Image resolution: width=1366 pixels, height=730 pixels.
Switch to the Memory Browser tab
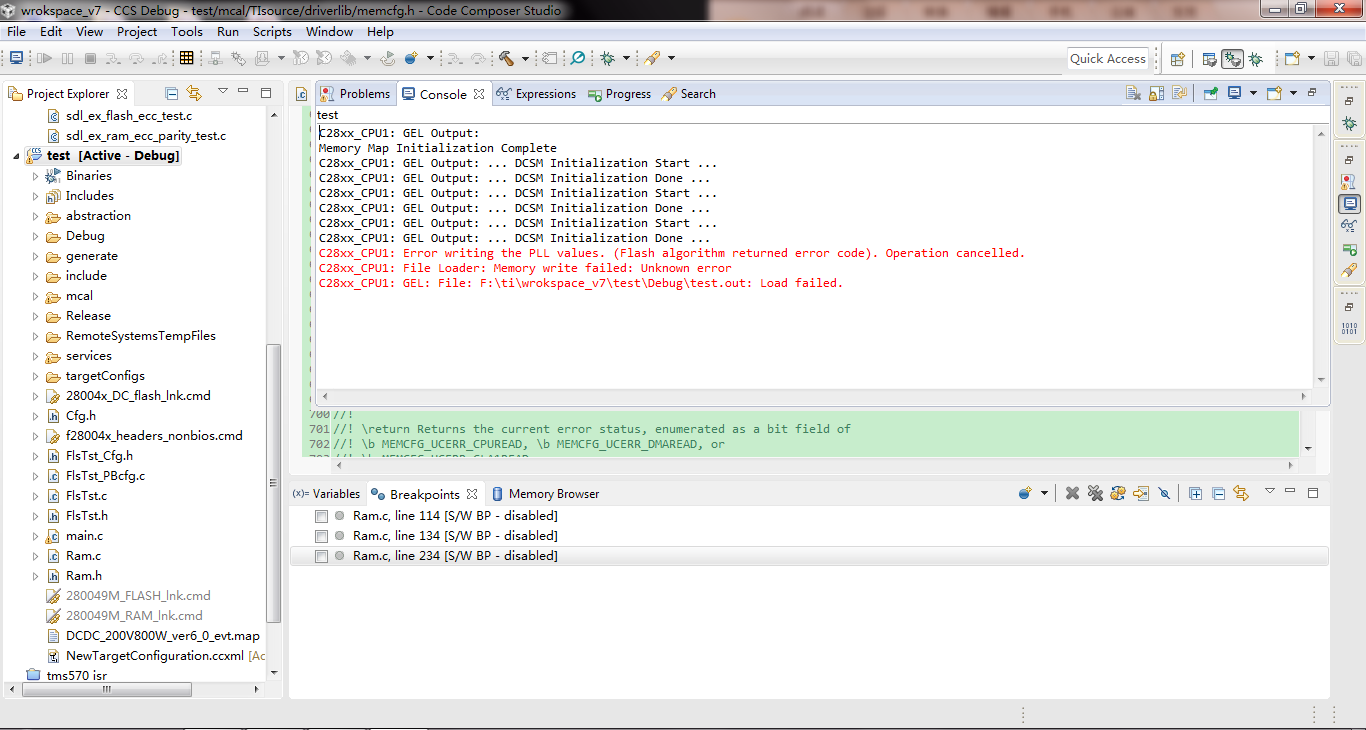point(544,494)
